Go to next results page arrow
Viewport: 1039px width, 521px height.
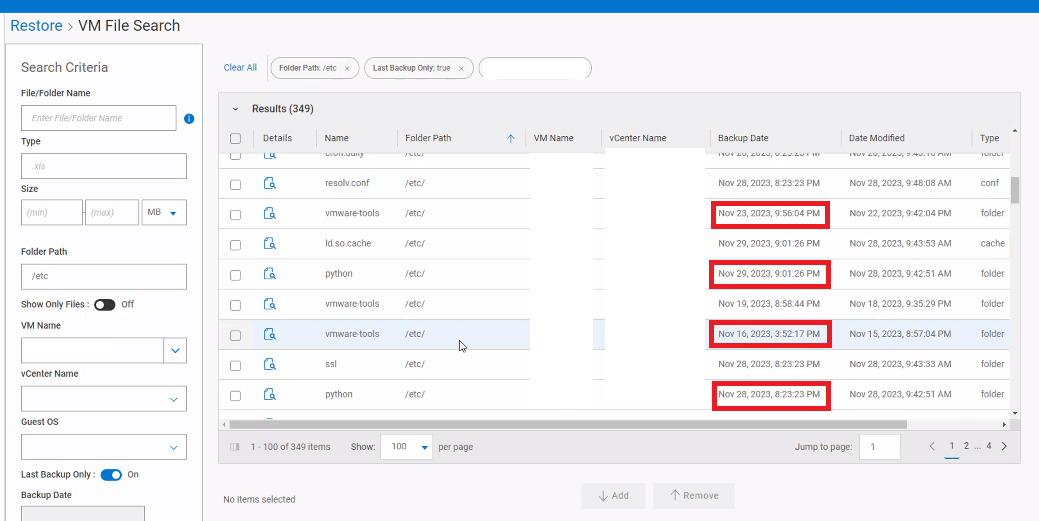(x=1004, y=446)
